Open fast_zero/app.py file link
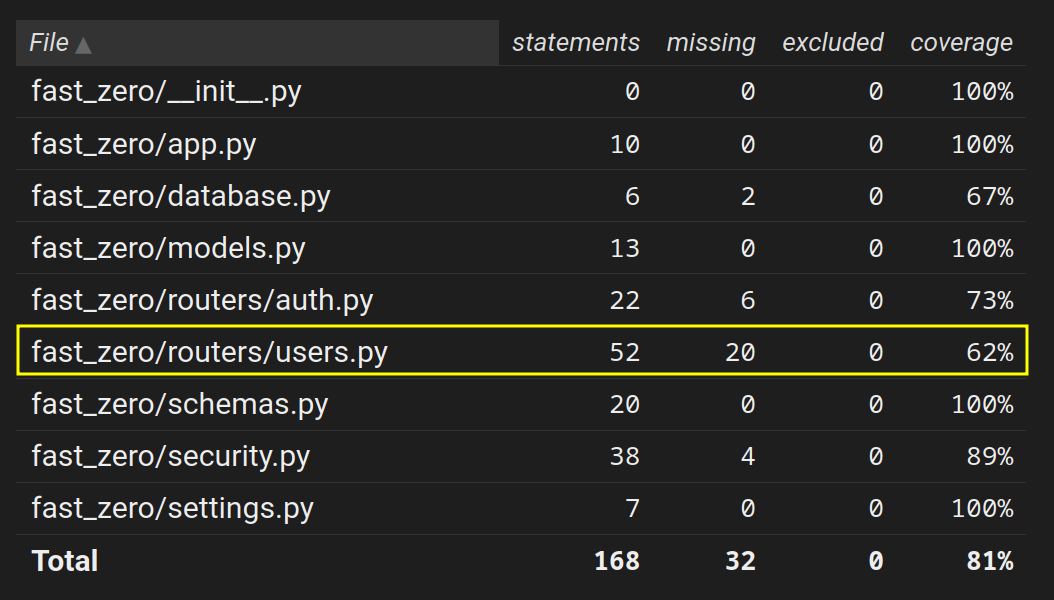1054x600 pixels. 144,144
